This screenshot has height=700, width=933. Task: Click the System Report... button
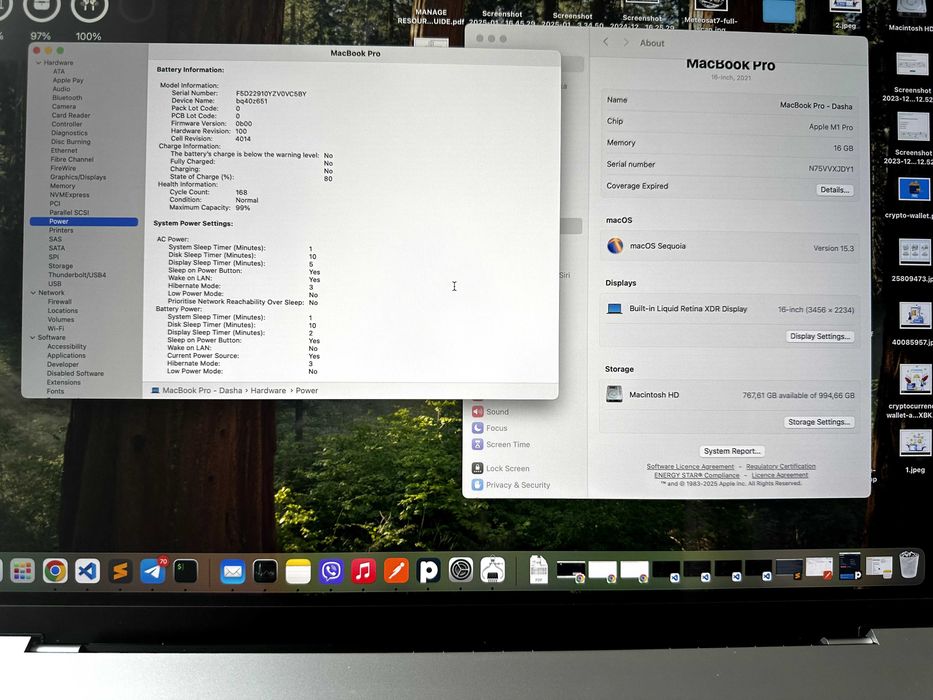pos(731,451)
